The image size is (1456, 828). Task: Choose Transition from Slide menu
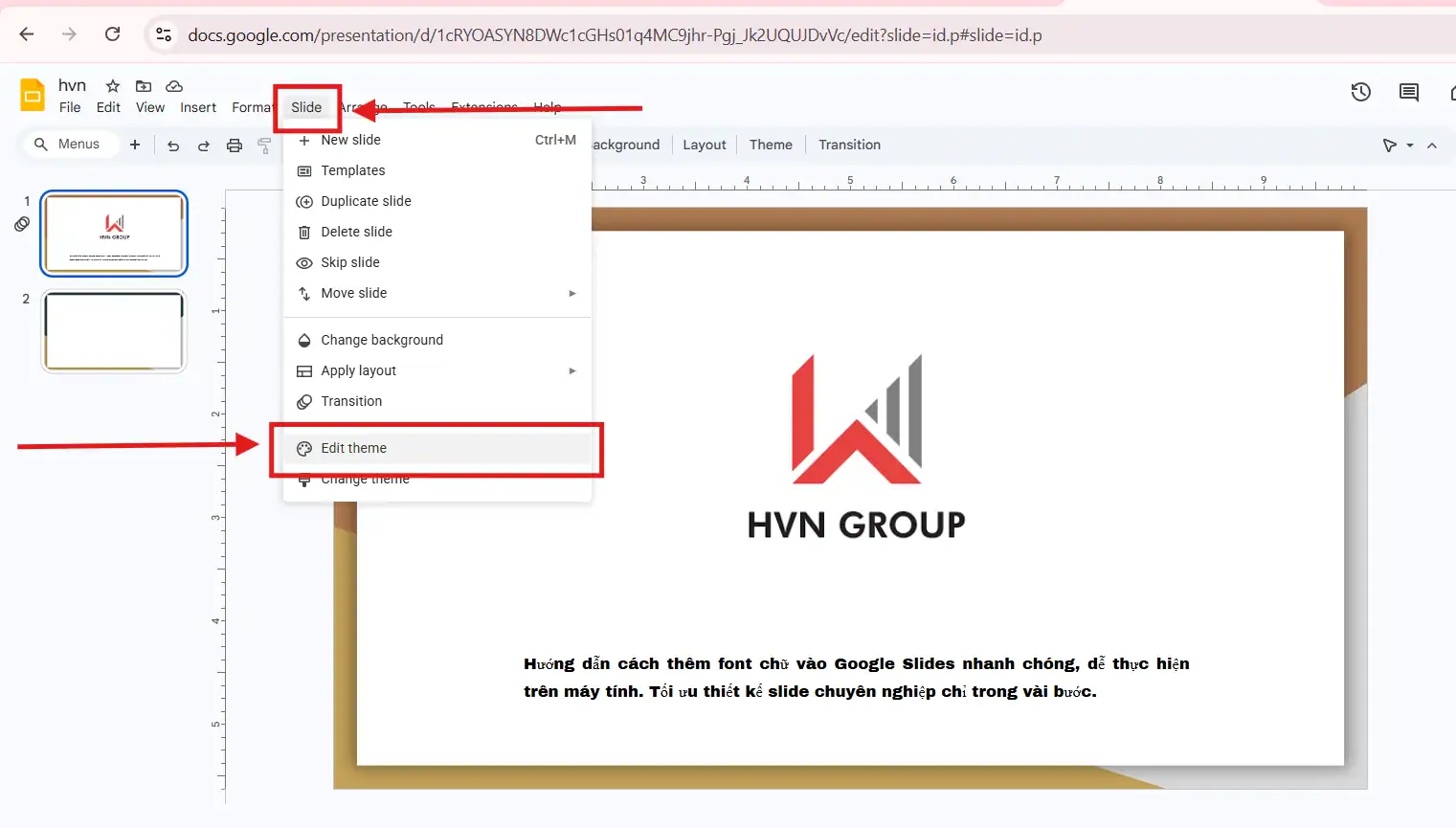(x=437, y=401)
